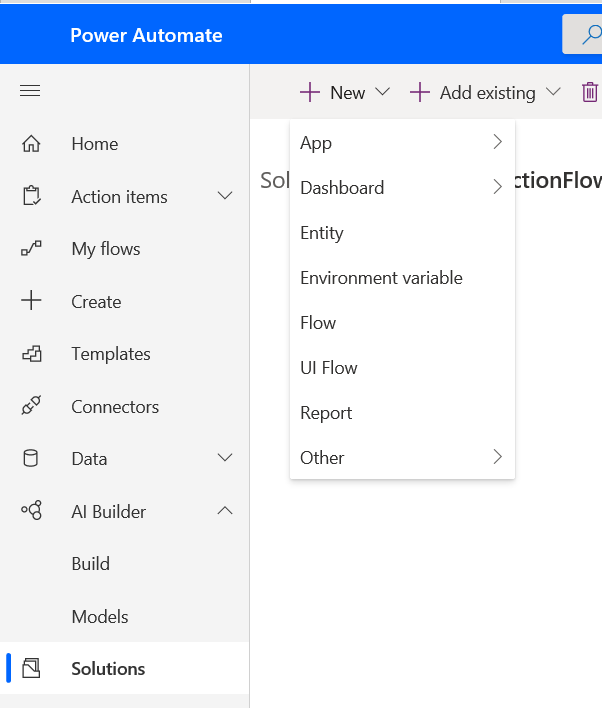This screenshot has height=708, width=602.
Task: Browse Templates in the sidebar
Action: [111, 354]
